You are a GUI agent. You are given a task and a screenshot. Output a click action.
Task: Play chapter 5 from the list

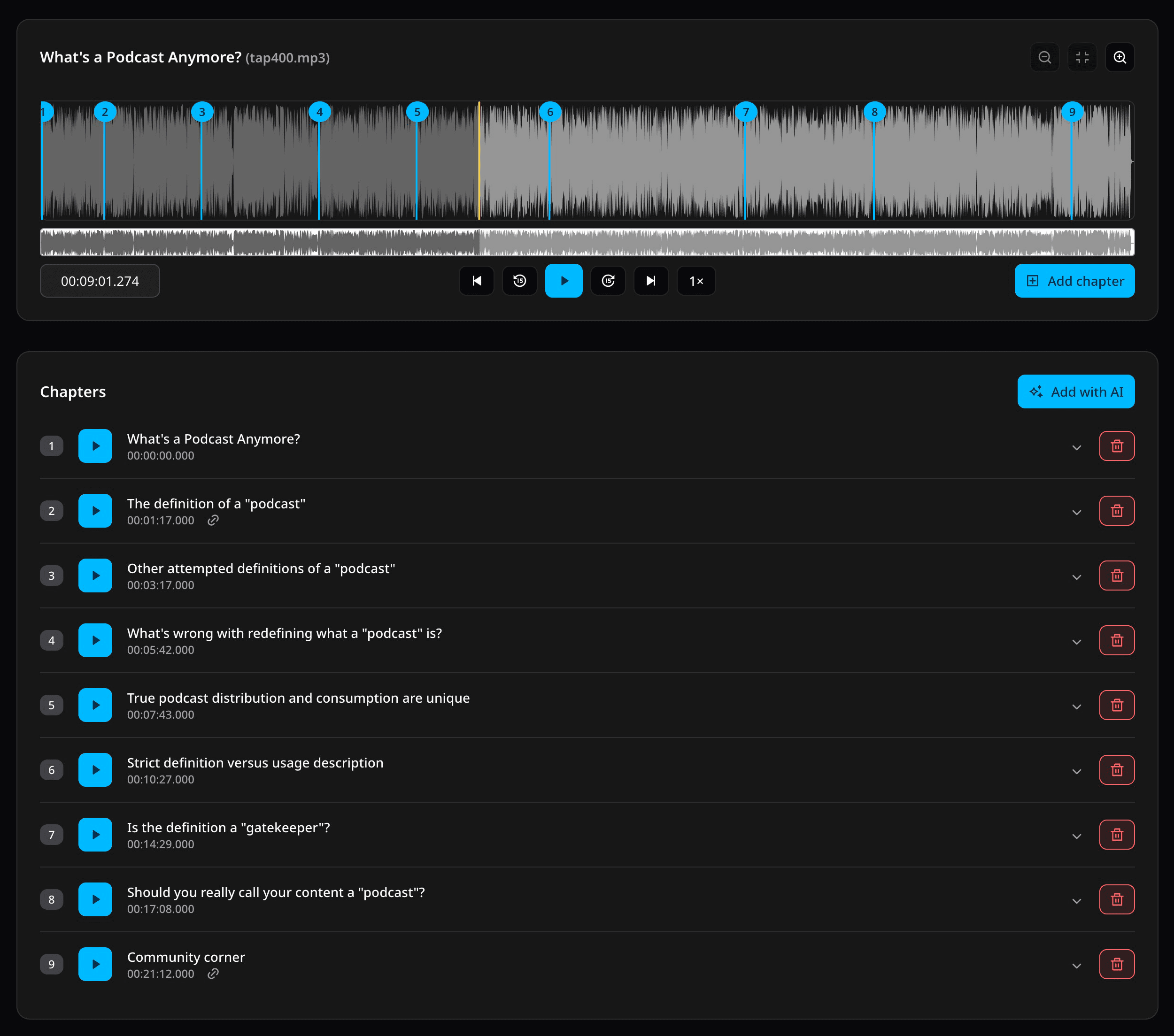(x=95, y=705)
